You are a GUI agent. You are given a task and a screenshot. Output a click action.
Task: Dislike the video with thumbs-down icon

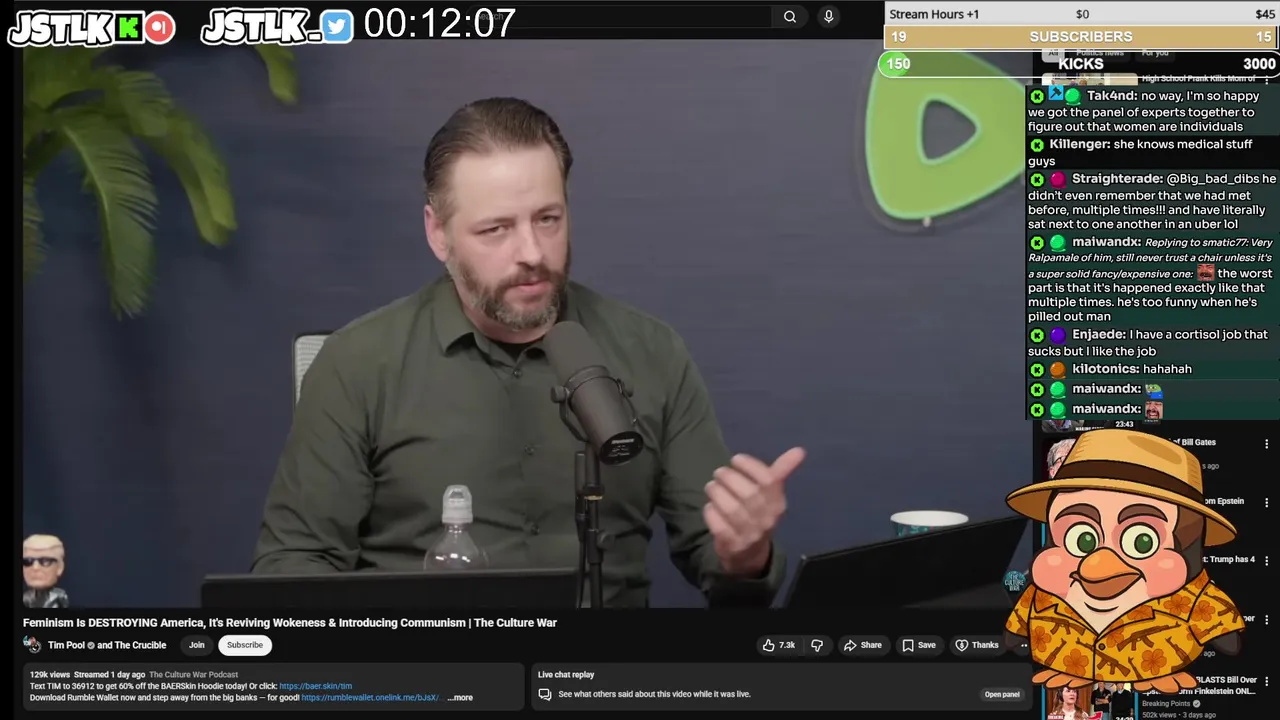pyautogui.click(x=817, y=645)
